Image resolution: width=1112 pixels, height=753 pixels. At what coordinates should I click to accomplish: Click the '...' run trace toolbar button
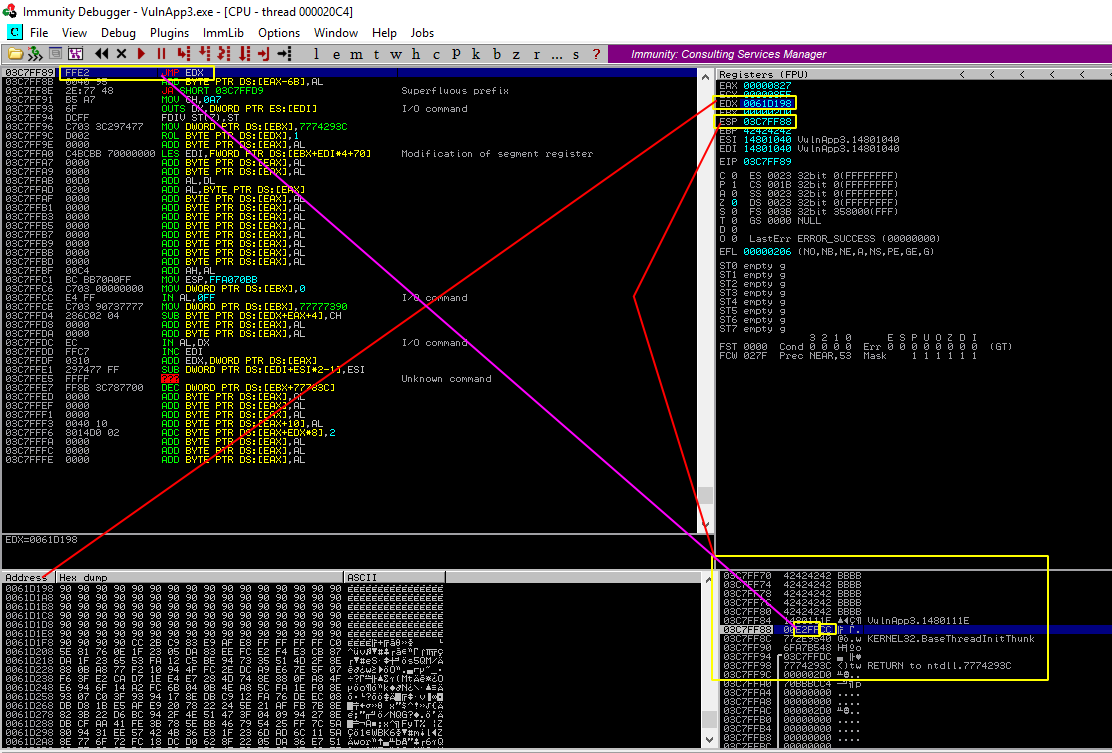pos(557,54)
